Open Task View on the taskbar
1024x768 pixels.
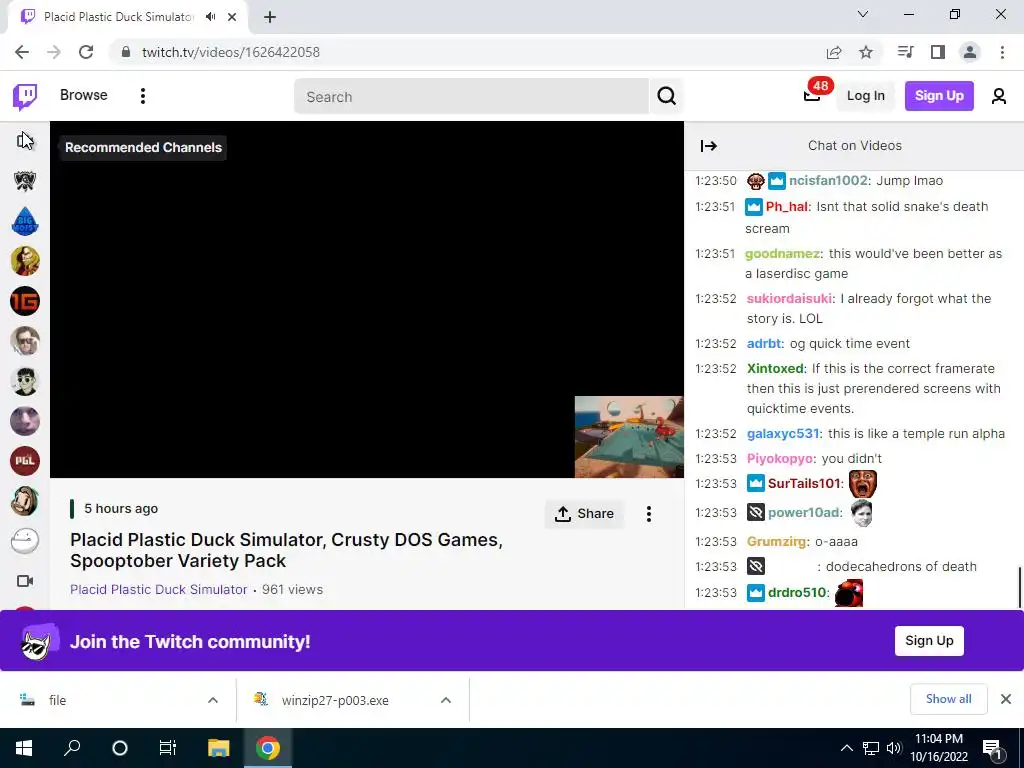(x=168, y=748)
